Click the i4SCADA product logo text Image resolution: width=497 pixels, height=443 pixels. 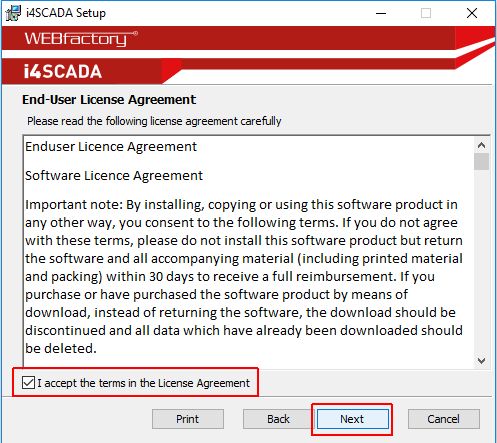tap(63, 71)
